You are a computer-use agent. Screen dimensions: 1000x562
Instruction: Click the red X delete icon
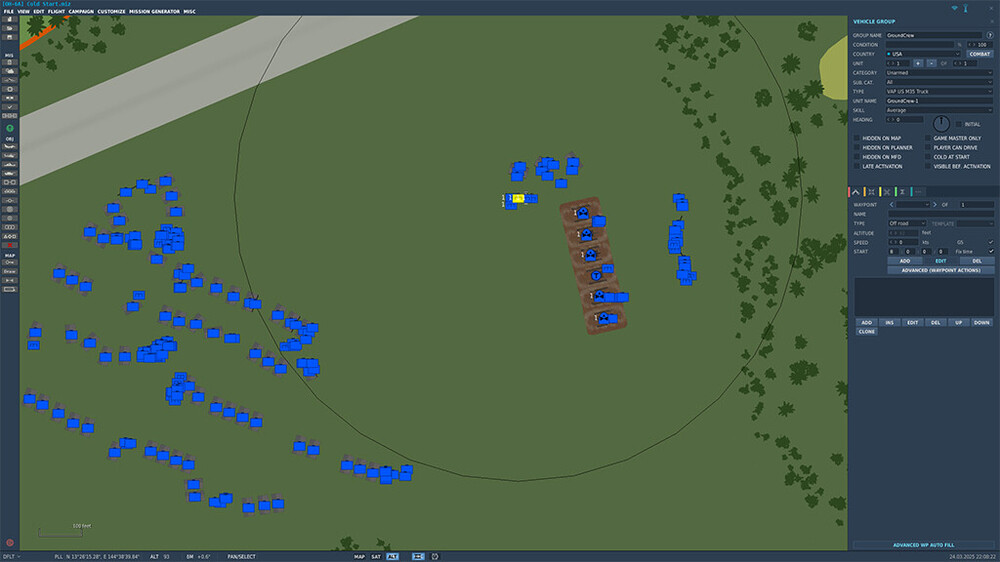10,245
